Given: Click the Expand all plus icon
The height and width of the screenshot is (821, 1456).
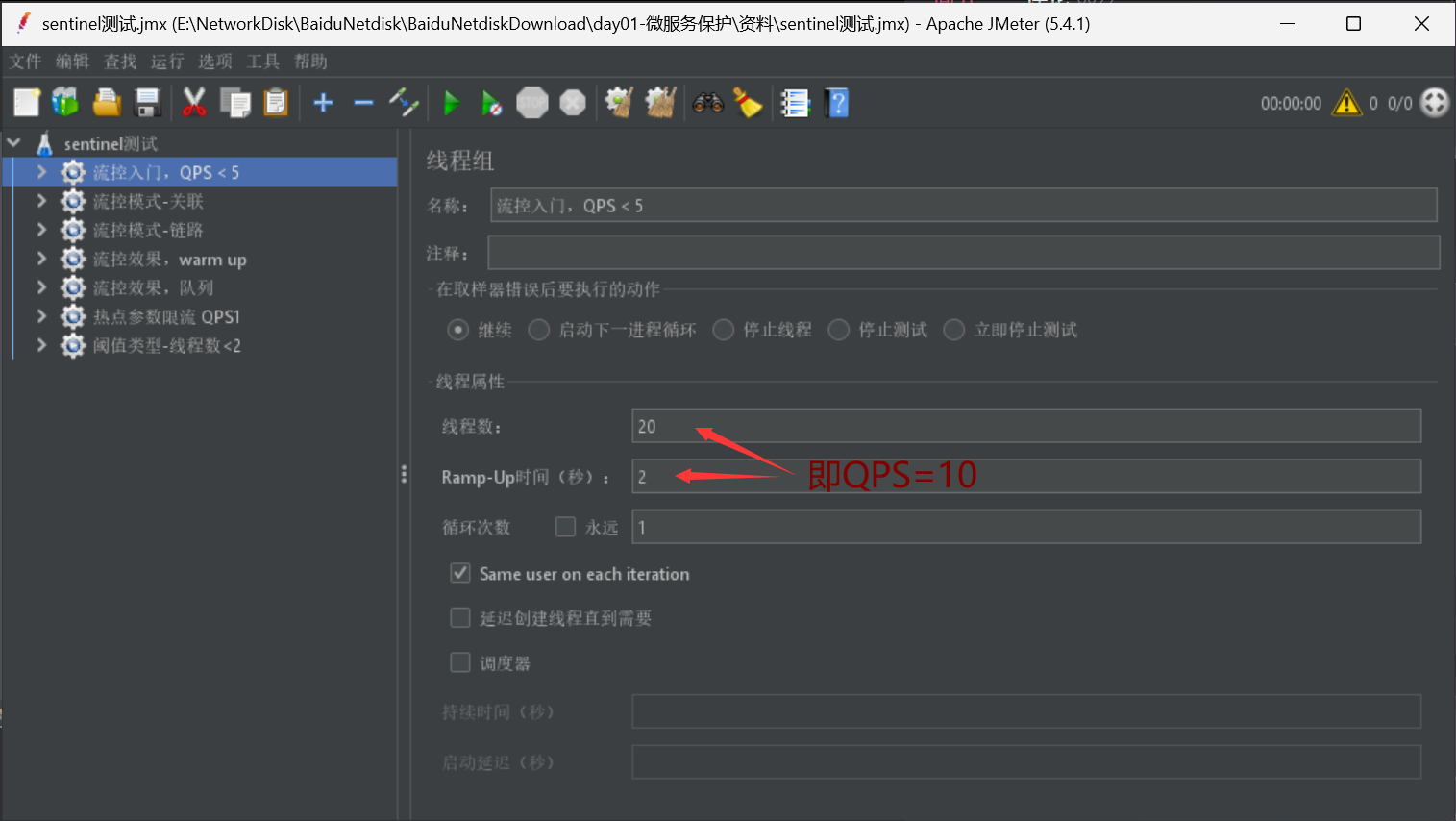Looking at the screenshot, I should point(324,102).
